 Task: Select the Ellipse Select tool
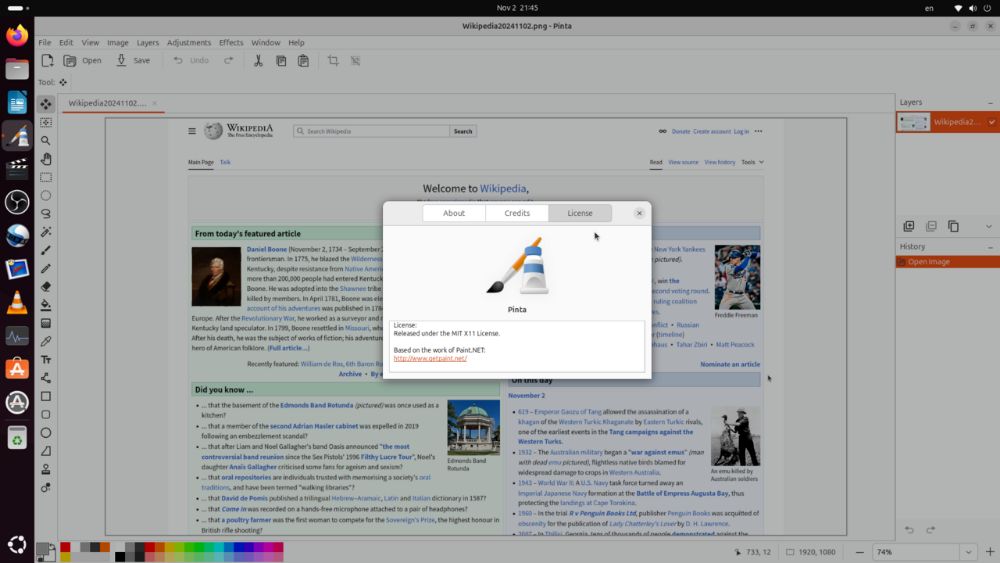point(46,195)
